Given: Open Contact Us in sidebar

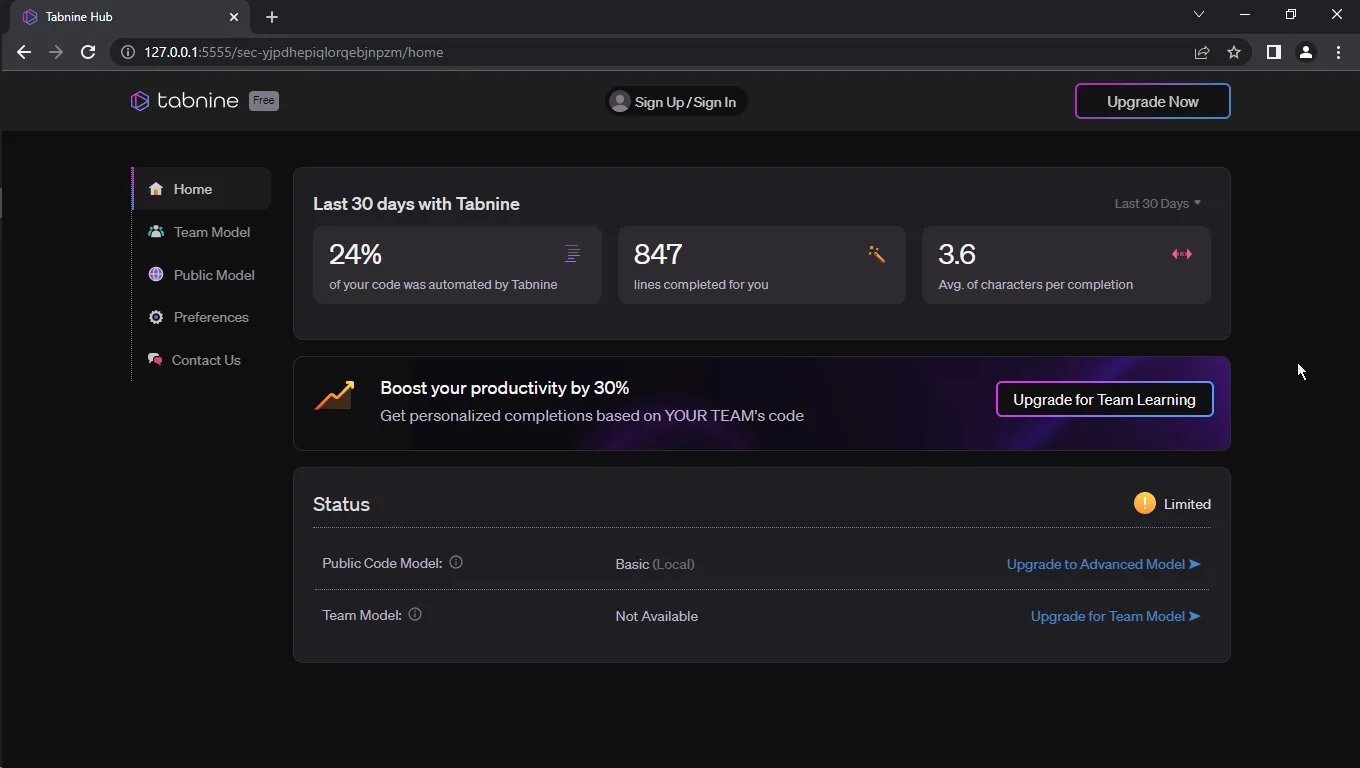Looking at the screenshot, I should pos(202,360).
